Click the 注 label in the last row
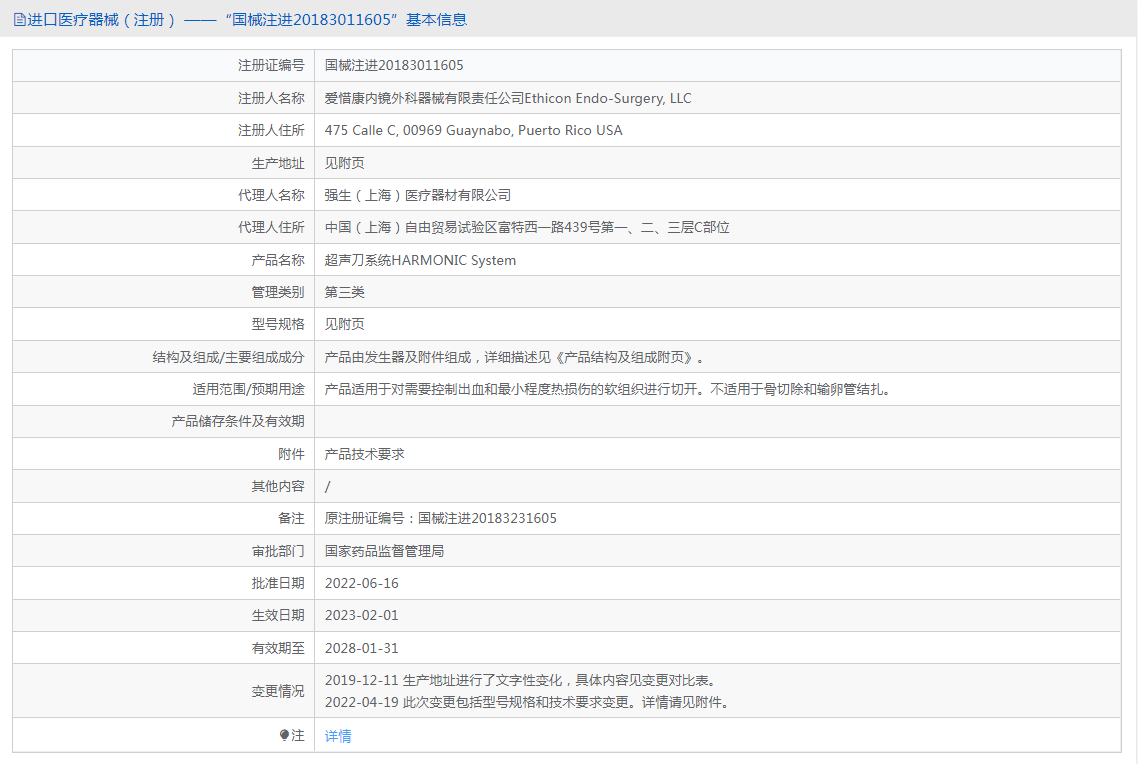This screenshot has height=764, width=1138. pos(298,736)
